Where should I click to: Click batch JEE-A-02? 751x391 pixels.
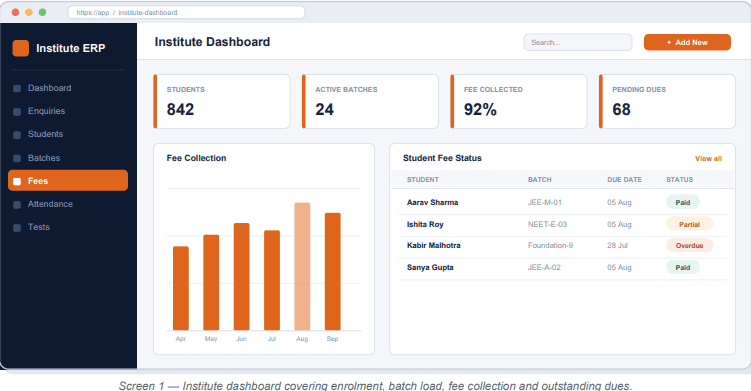tap(544, 267)
